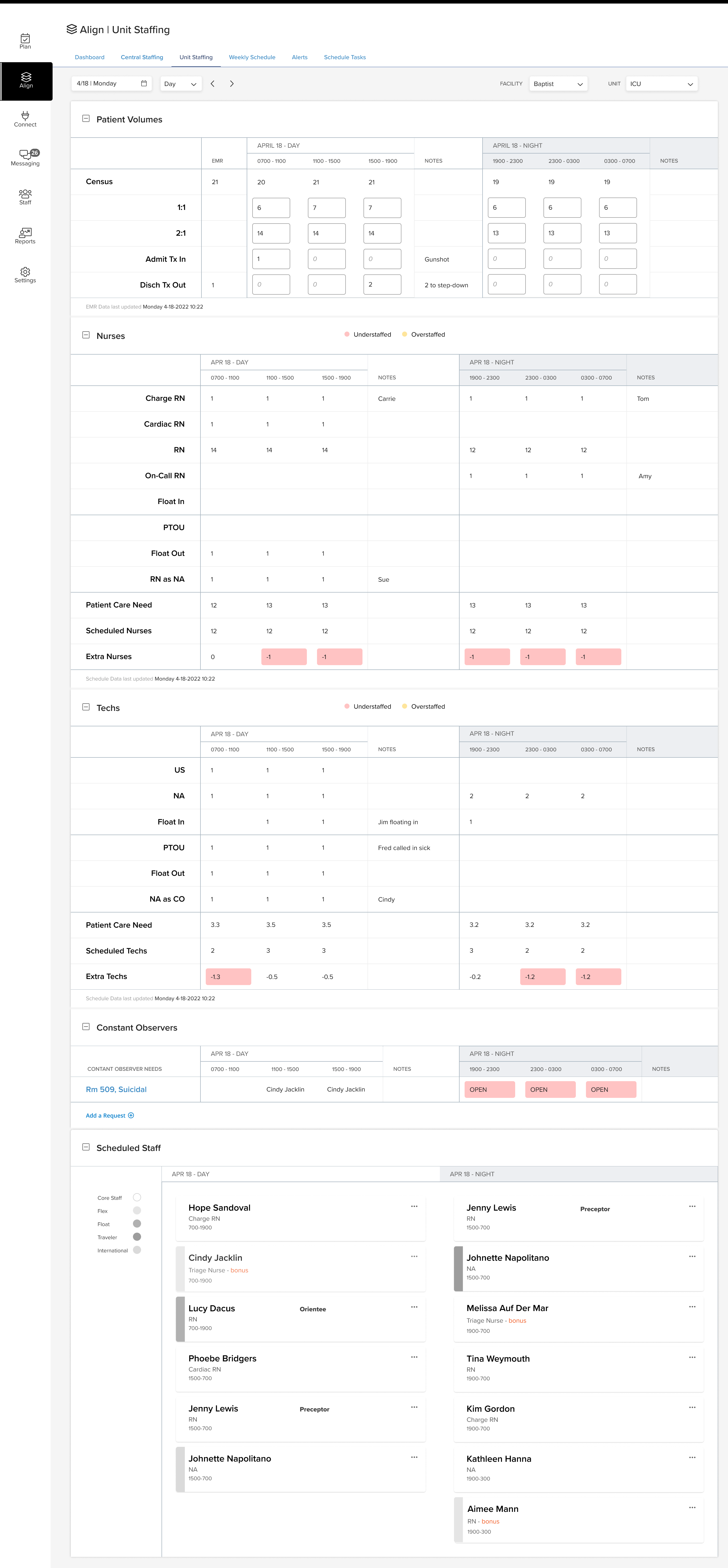Click the 1:1 field showing 6 under 0700-1100
This screenshot has height=1568, width=728.
pos(271,208)
